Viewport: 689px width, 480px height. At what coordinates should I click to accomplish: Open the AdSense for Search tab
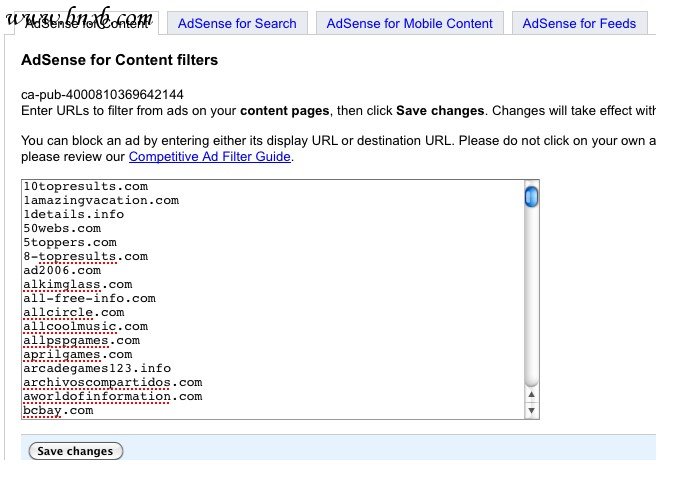(237, 23)
